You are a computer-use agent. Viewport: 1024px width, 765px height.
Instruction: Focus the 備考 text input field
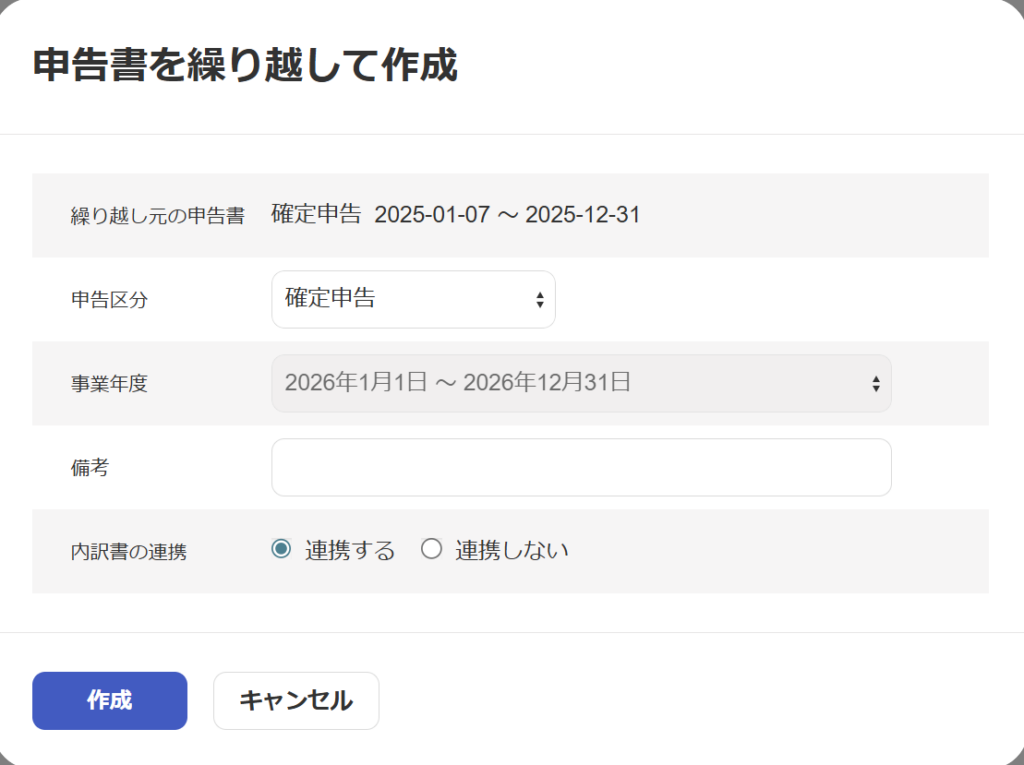pos(581,467)
